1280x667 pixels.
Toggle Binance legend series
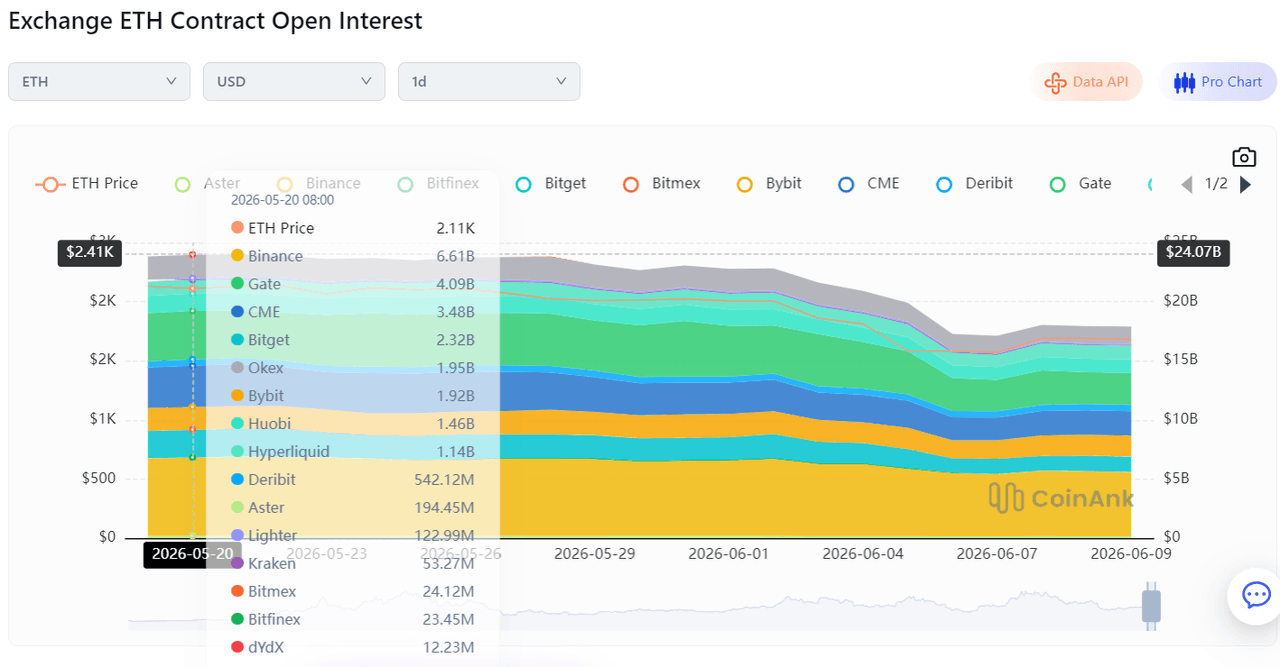319,184
